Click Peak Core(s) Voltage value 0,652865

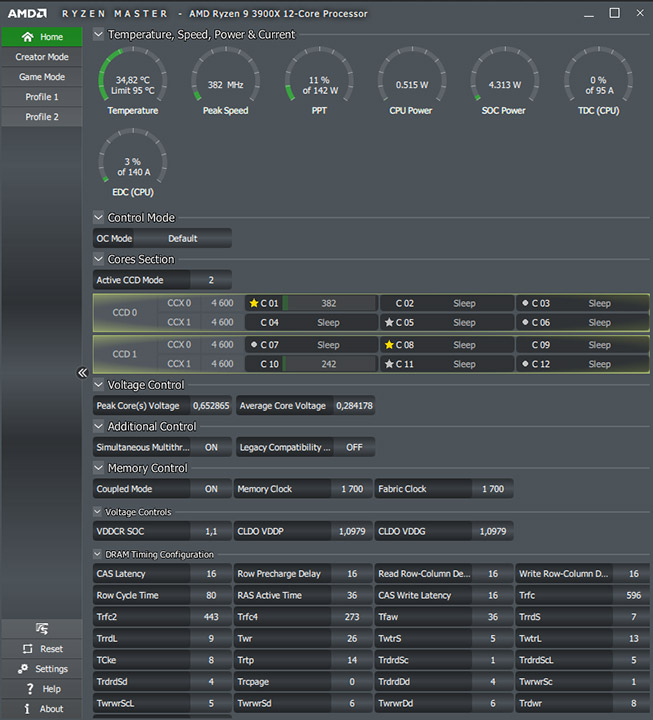tap(211, 405)
